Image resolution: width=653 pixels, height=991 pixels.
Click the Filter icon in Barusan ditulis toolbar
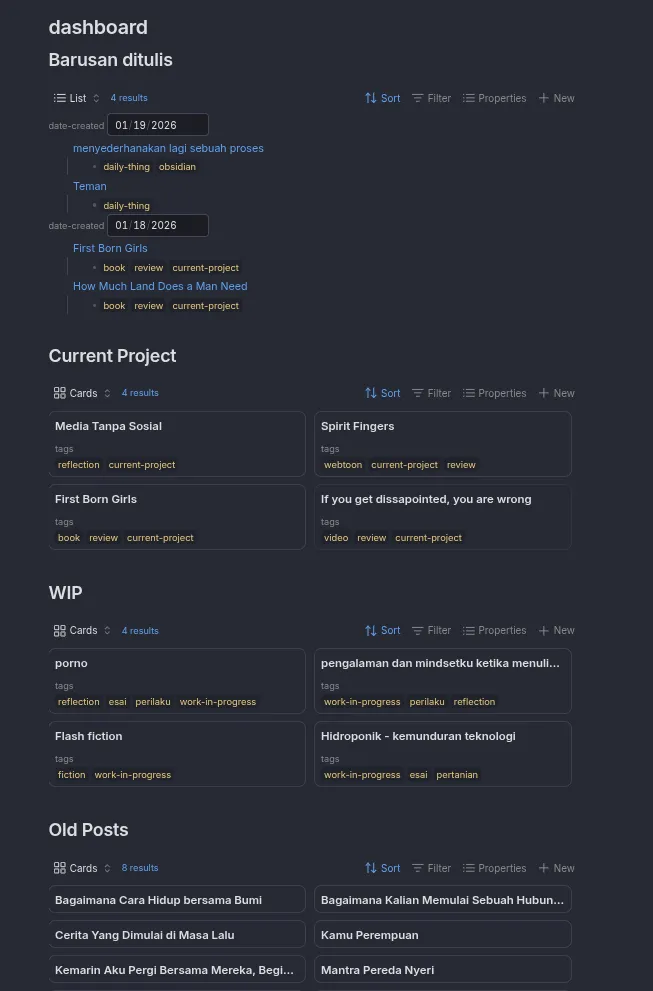420,98
